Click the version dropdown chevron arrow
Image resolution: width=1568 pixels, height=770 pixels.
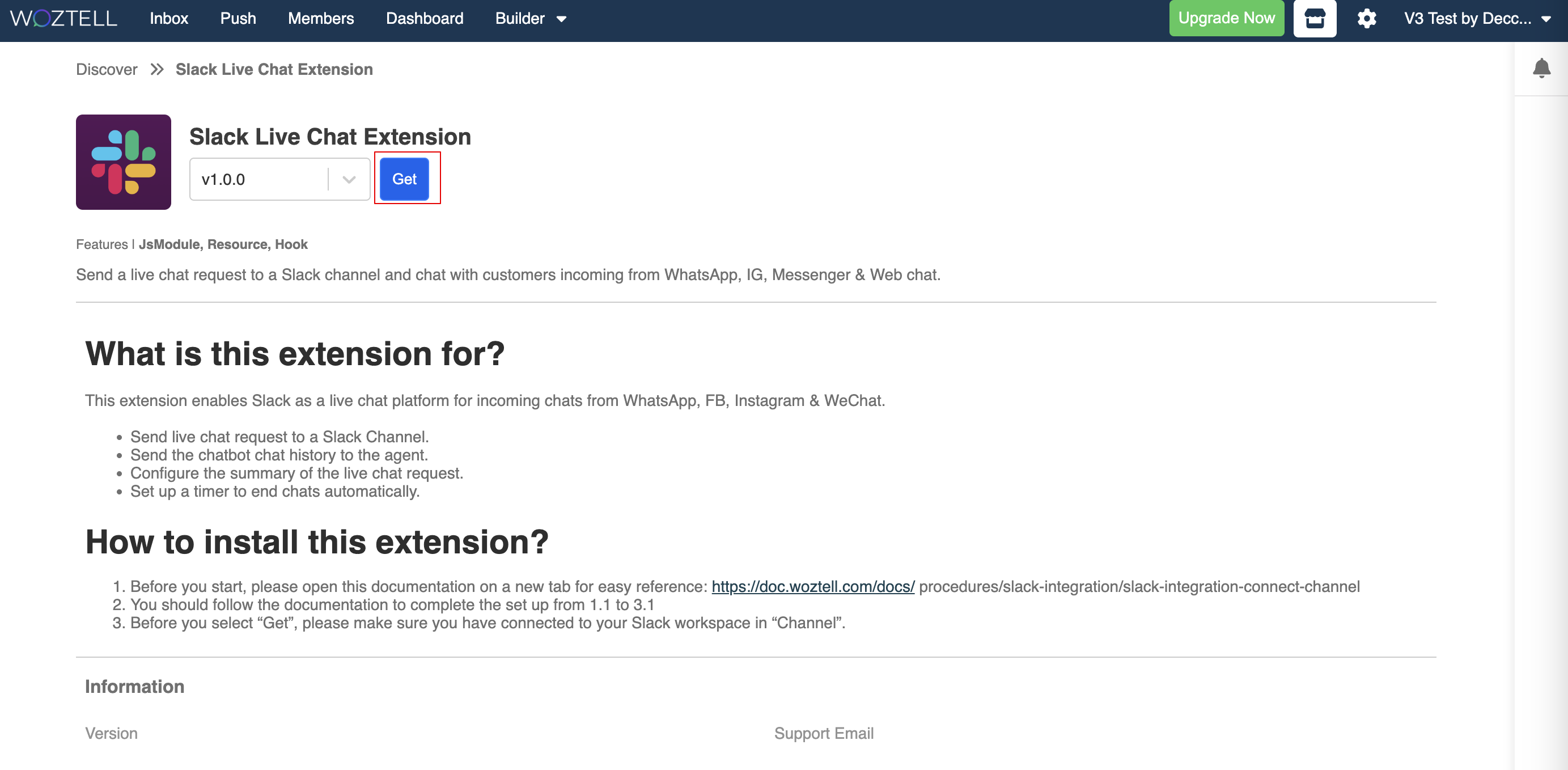point(349,179)
